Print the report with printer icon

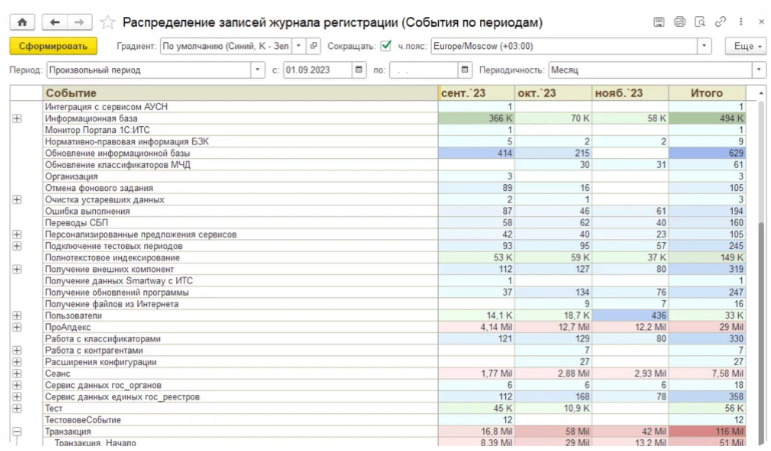pos(680,22)
